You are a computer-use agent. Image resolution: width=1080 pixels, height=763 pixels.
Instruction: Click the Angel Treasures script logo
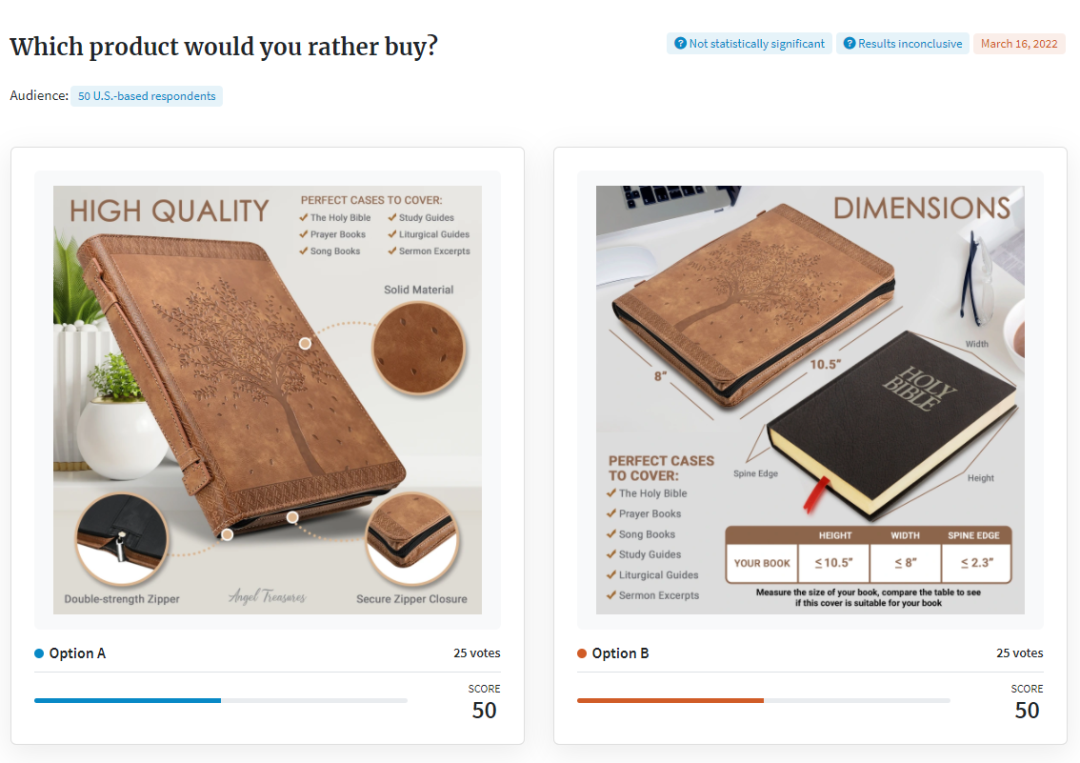(267, 596)
